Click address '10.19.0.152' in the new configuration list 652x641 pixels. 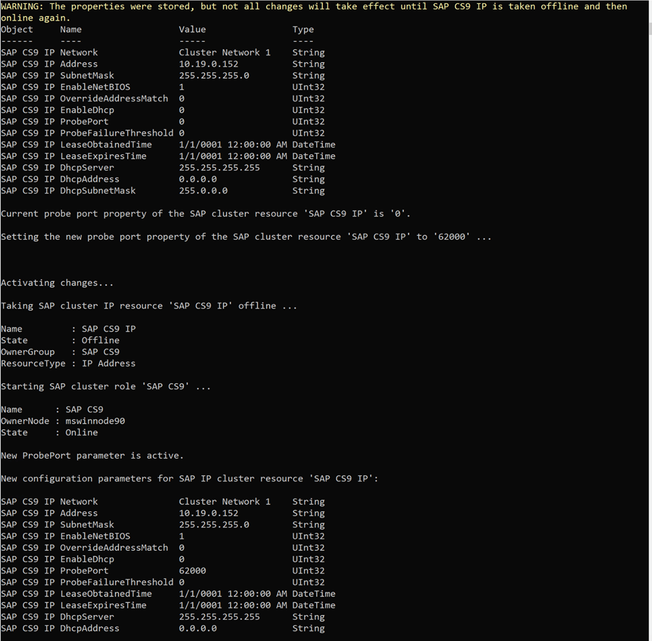coord(209,513)
